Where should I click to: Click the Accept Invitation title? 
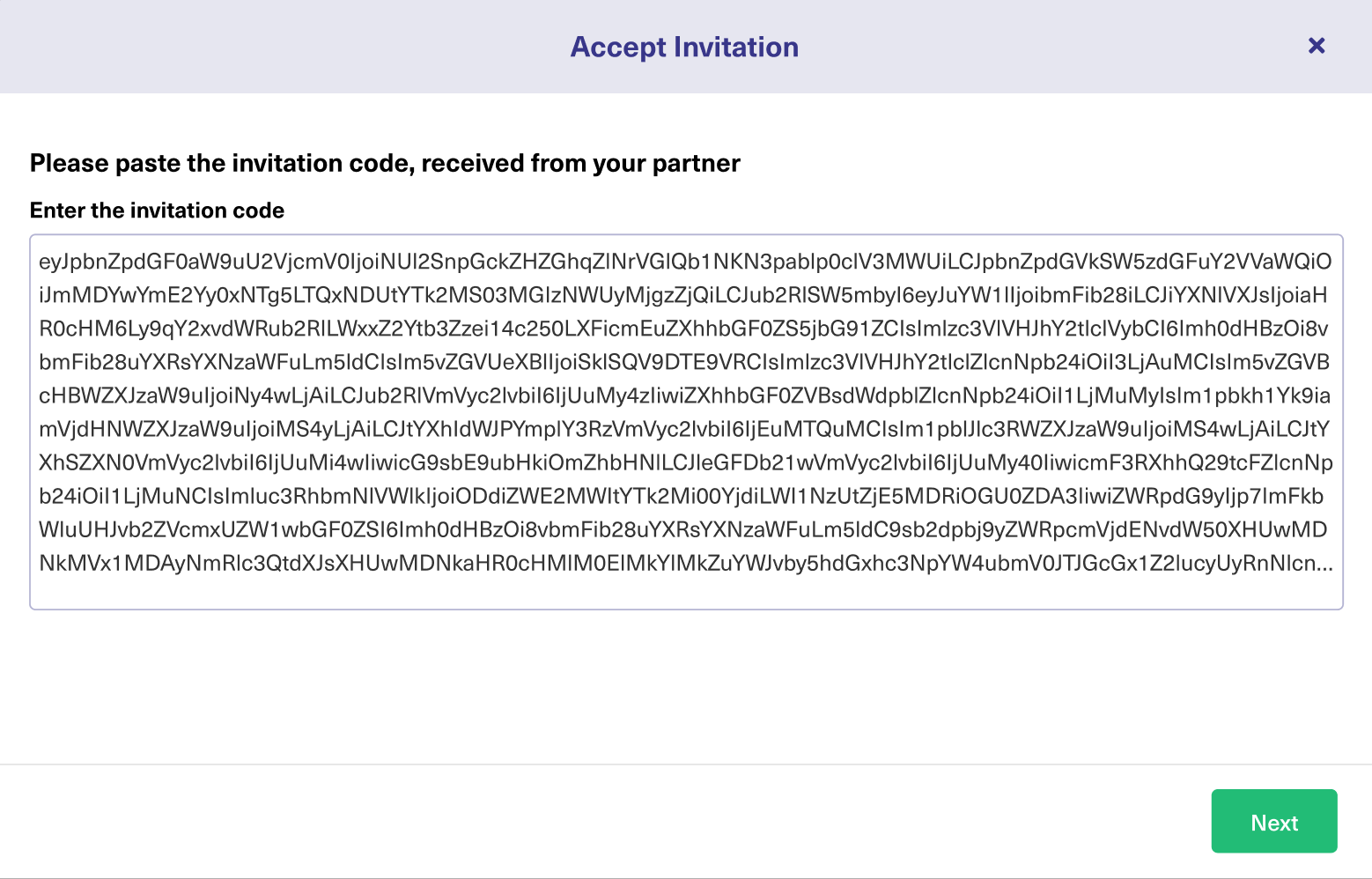tap(685, 46)
